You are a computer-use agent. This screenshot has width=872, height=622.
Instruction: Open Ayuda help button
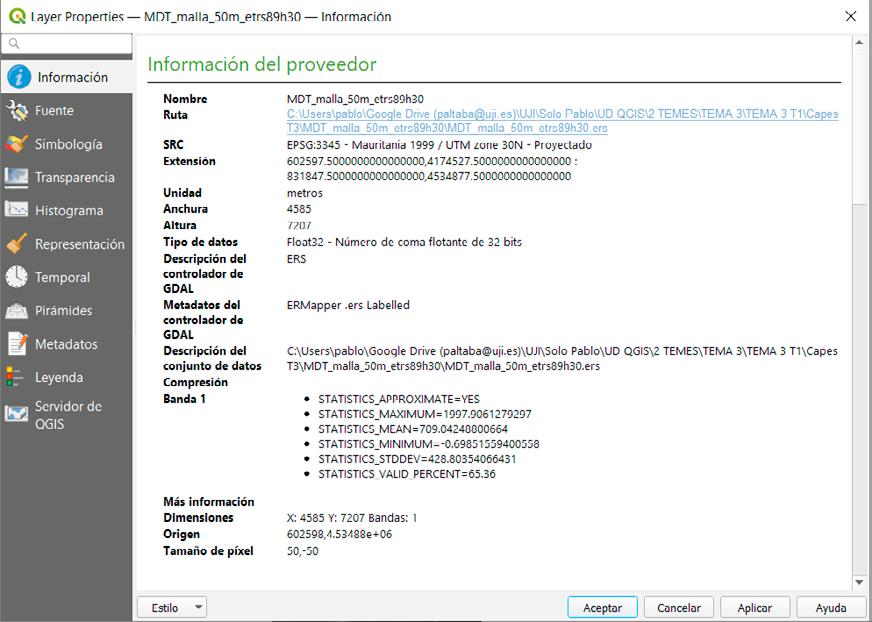pyautogui.click(x=831, y=608)
